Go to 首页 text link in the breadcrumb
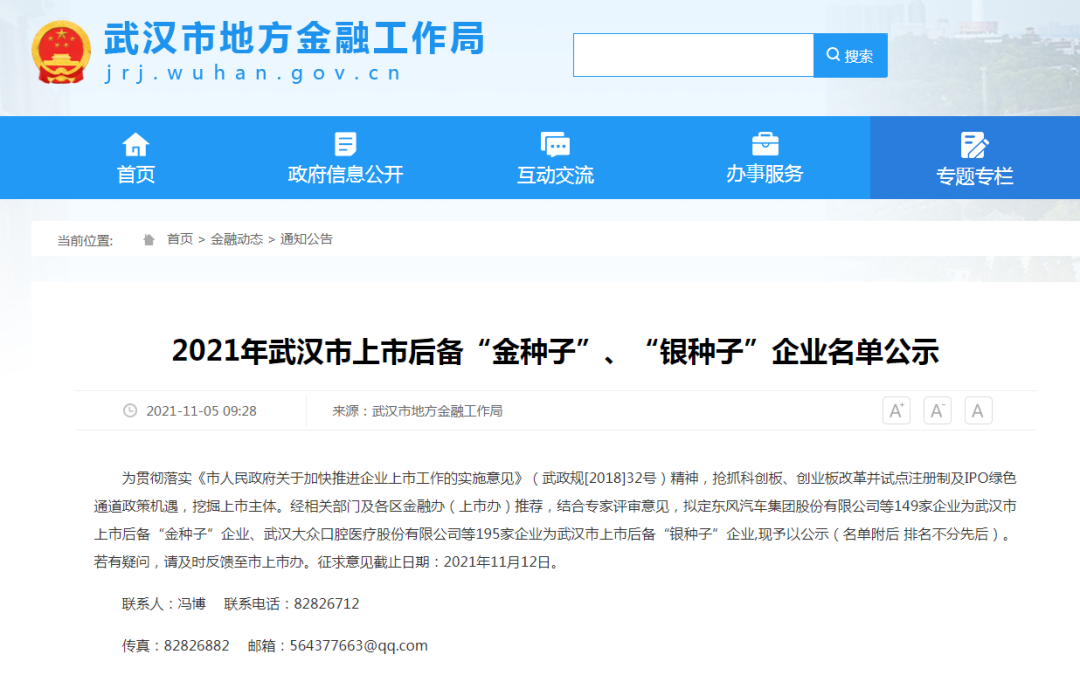Viewport: 1080px width, 675px height. pos(180,240)
